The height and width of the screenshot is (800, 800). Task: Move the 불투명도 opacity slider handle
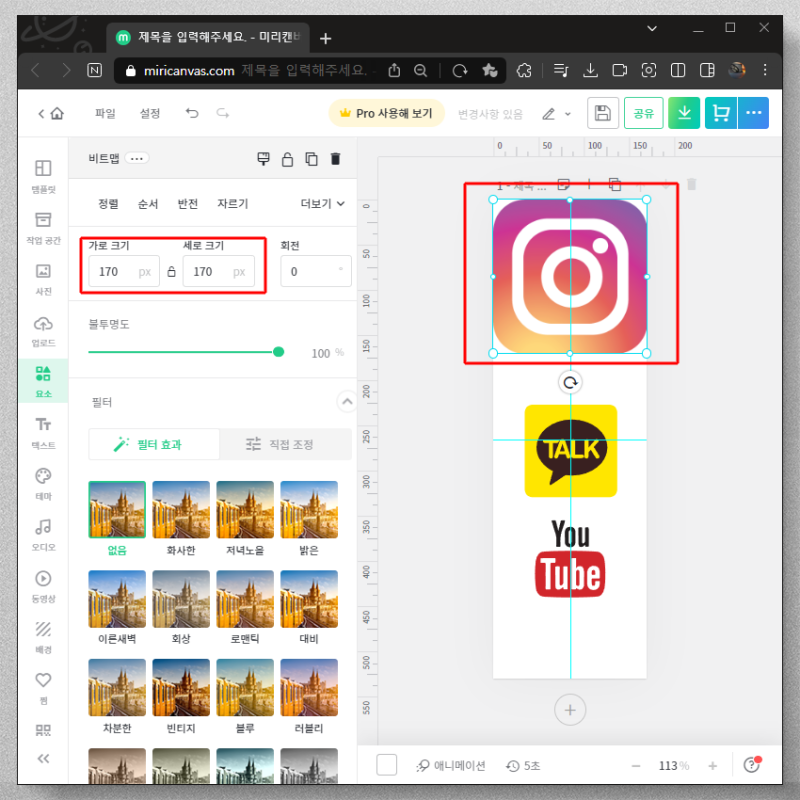pyautogui.click(x=279, y=352)
